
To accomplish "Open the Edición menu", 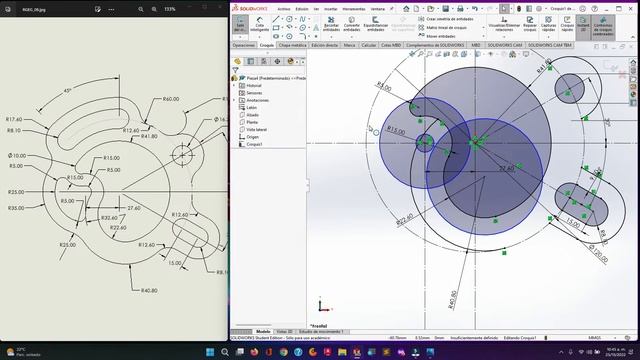I will [x=302, y=9].
